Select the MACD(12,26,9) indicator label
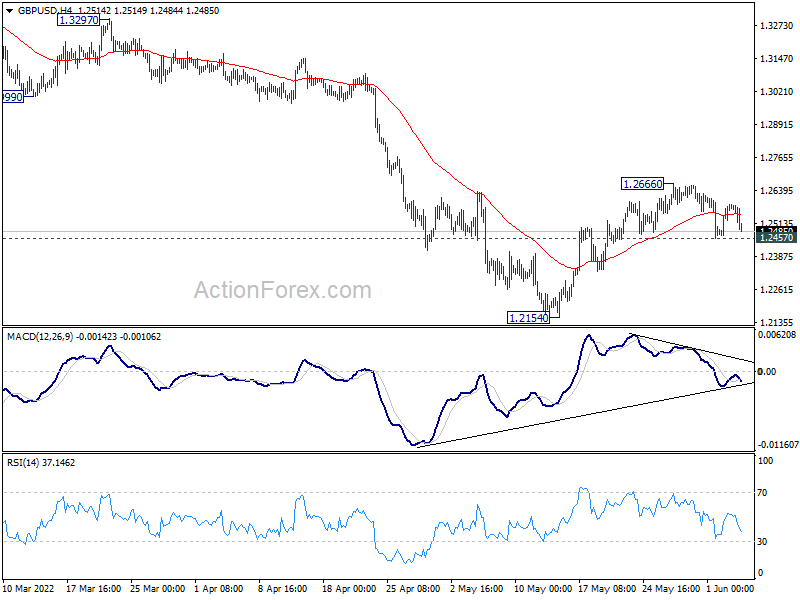The image size is (800, 600). tap(40, 337)
